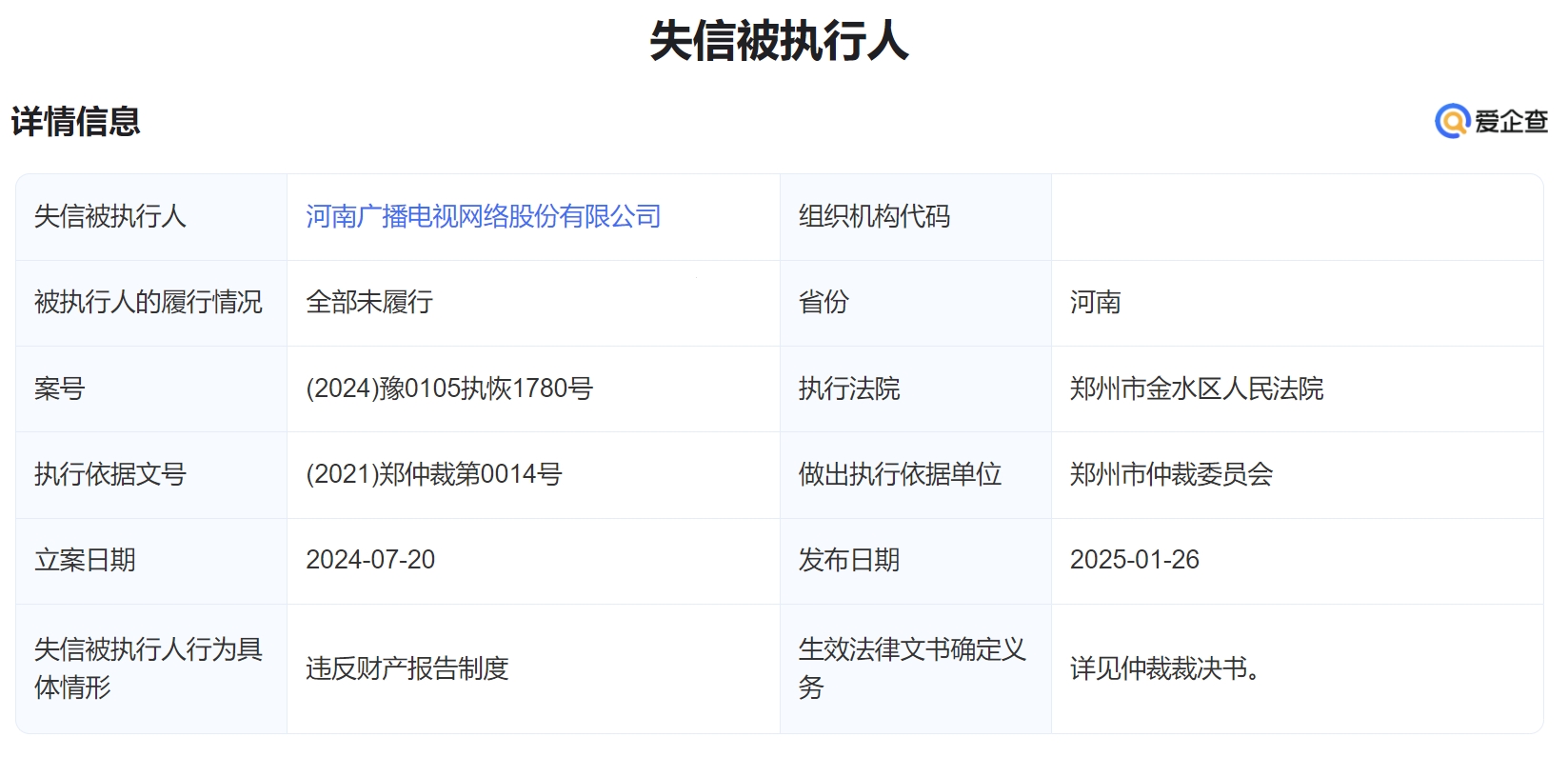Select the 失信被执行人 page title
The height and width of the screenshot is (757, 1568).
779,42
